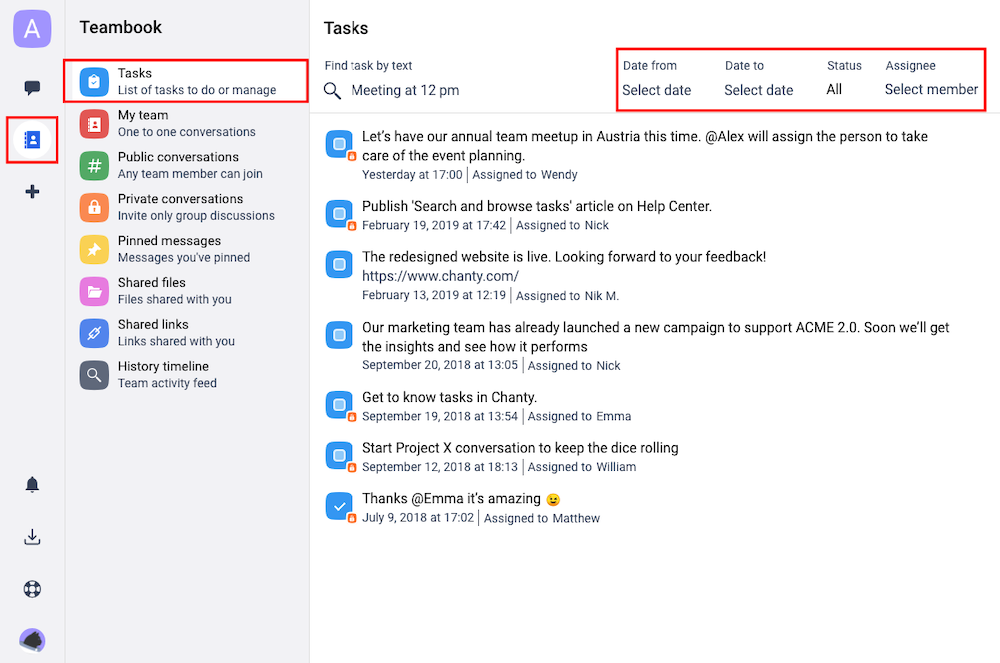Viewport: 1000px width, 663px height.
Task: Click the green hashtag Public conversations icon
Action: tap(94, 166)
